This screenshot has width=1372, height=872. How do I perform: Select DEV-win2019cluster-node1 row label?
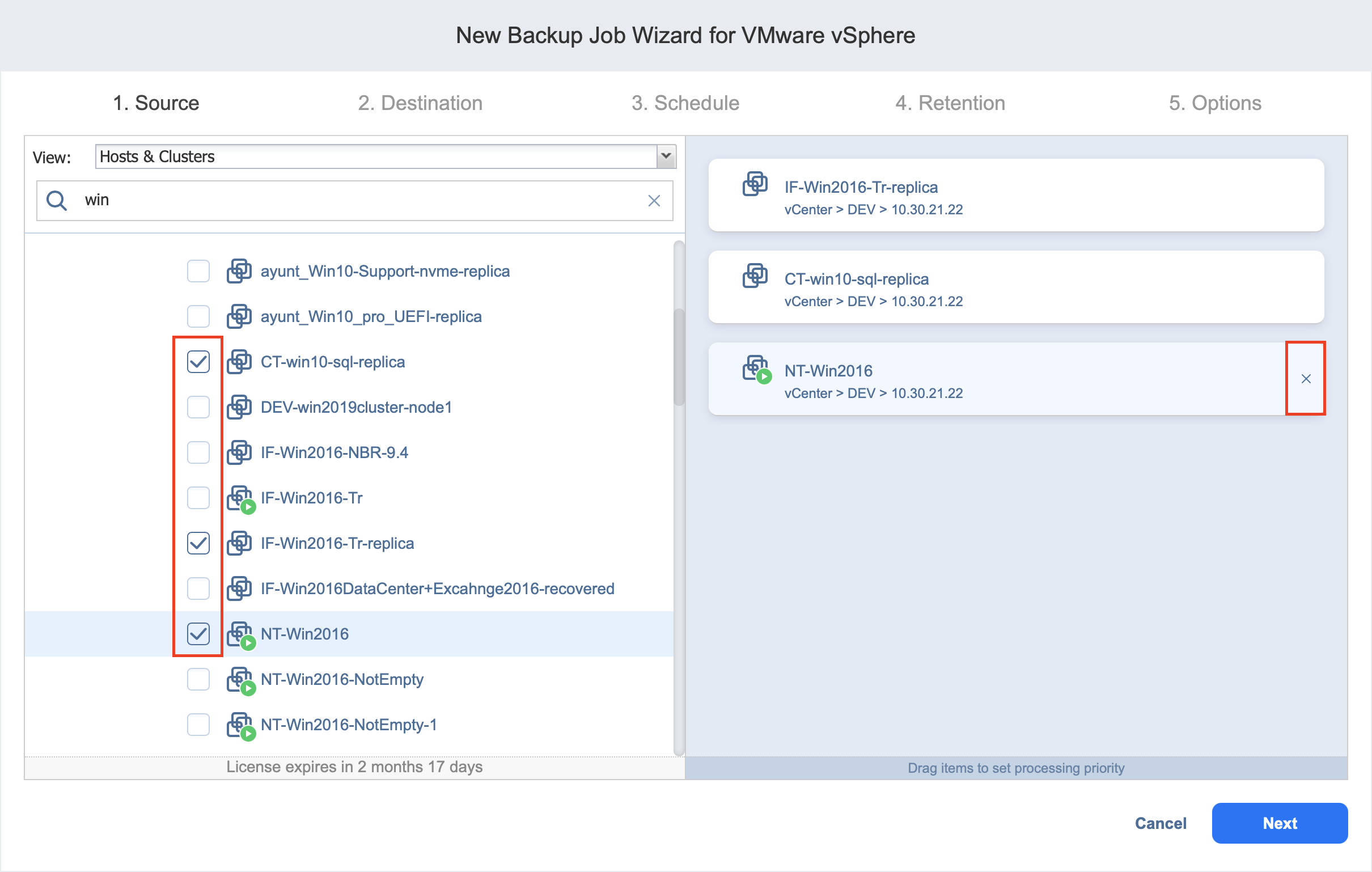(356, 407)
